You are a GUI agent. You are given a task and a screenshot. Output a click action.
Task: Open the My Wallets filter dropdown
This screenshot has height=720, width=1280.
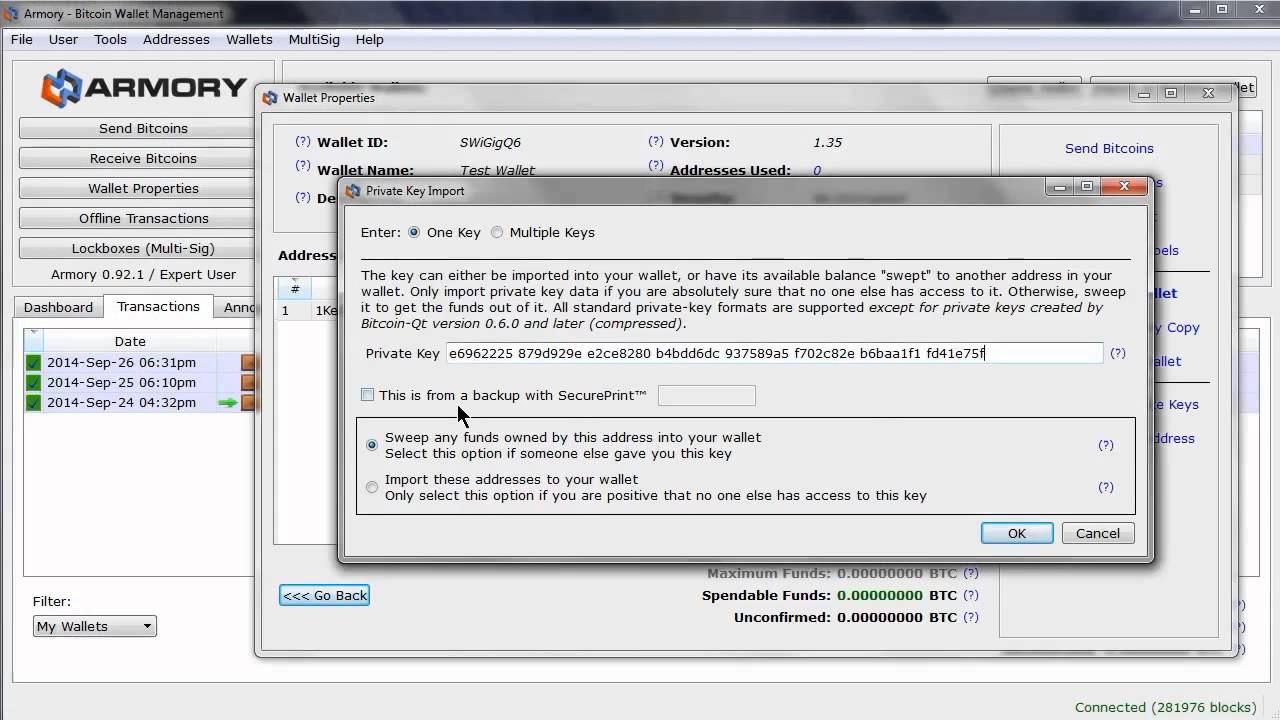[95, 626]
